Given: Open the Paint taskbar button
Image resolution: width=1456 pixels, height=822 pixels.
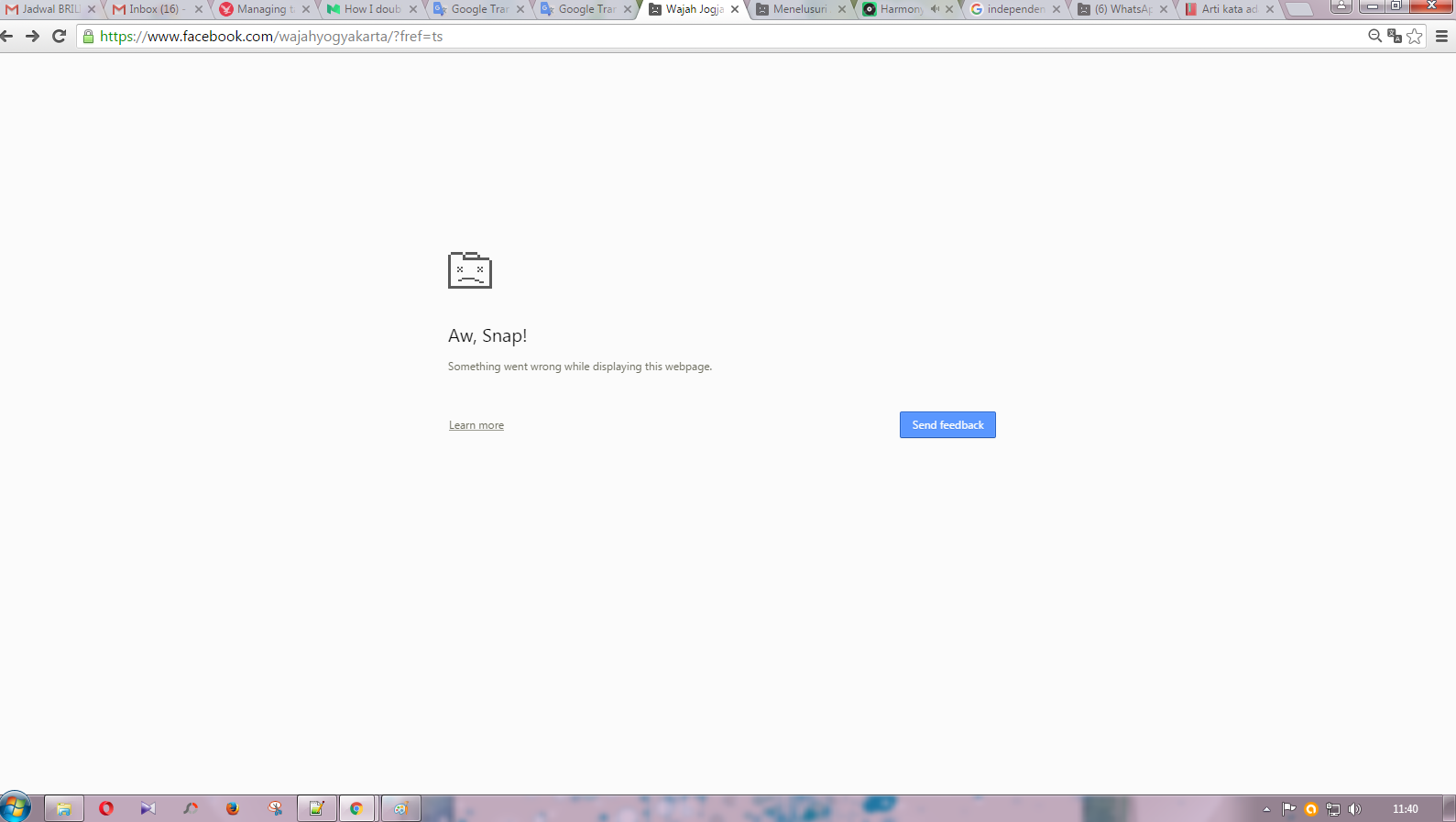Looking at the screenshot, I should 400,808.
